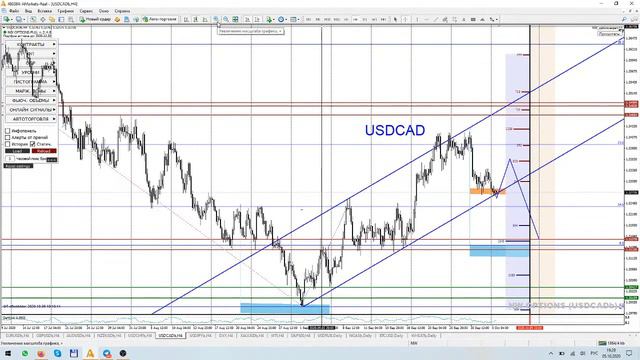Tile chart windows with the grid icon
This screenshot has width=640, height=360.
236,19
